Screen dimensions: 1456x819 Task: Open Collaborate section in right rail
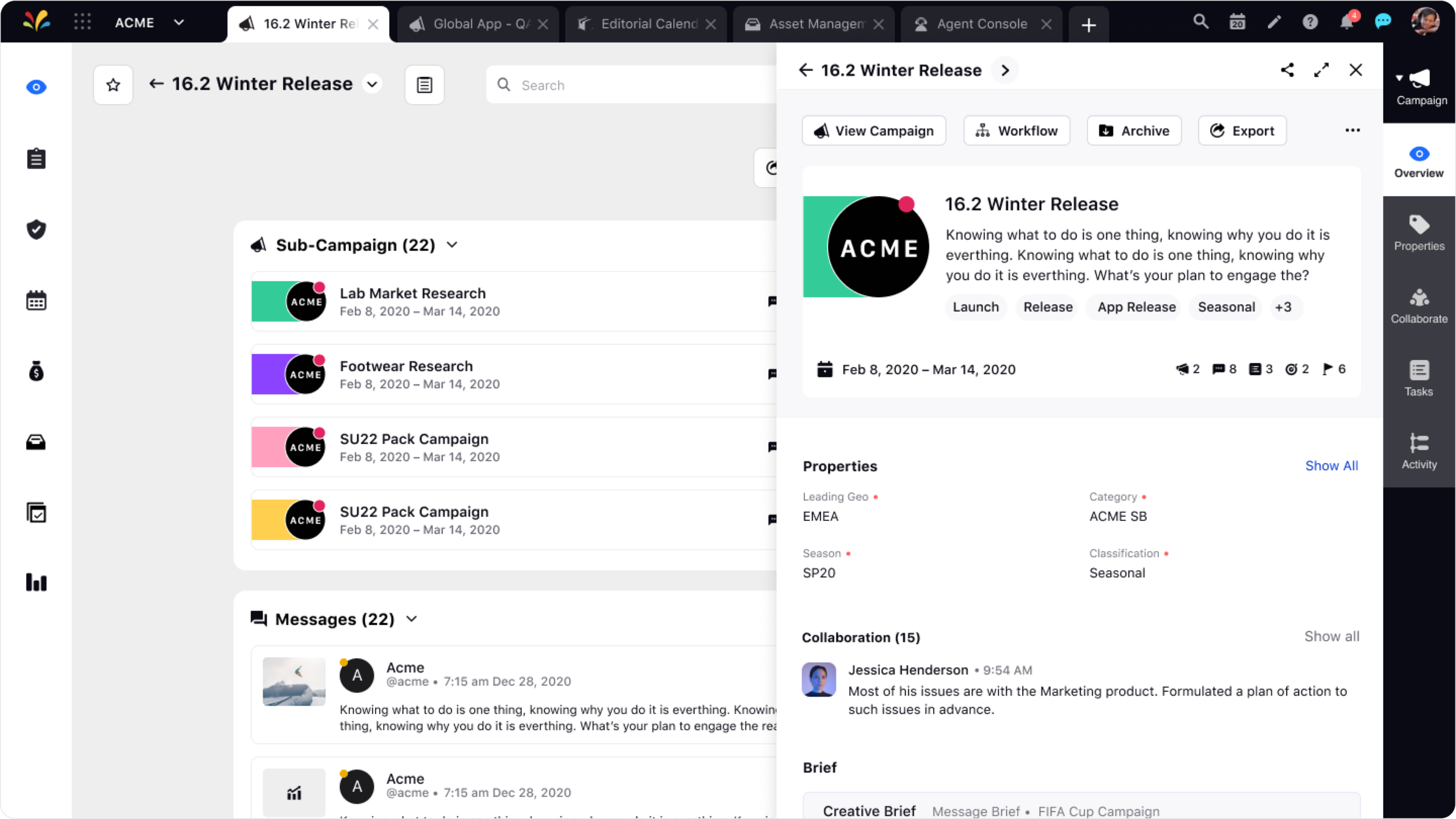coord(1419,306)
